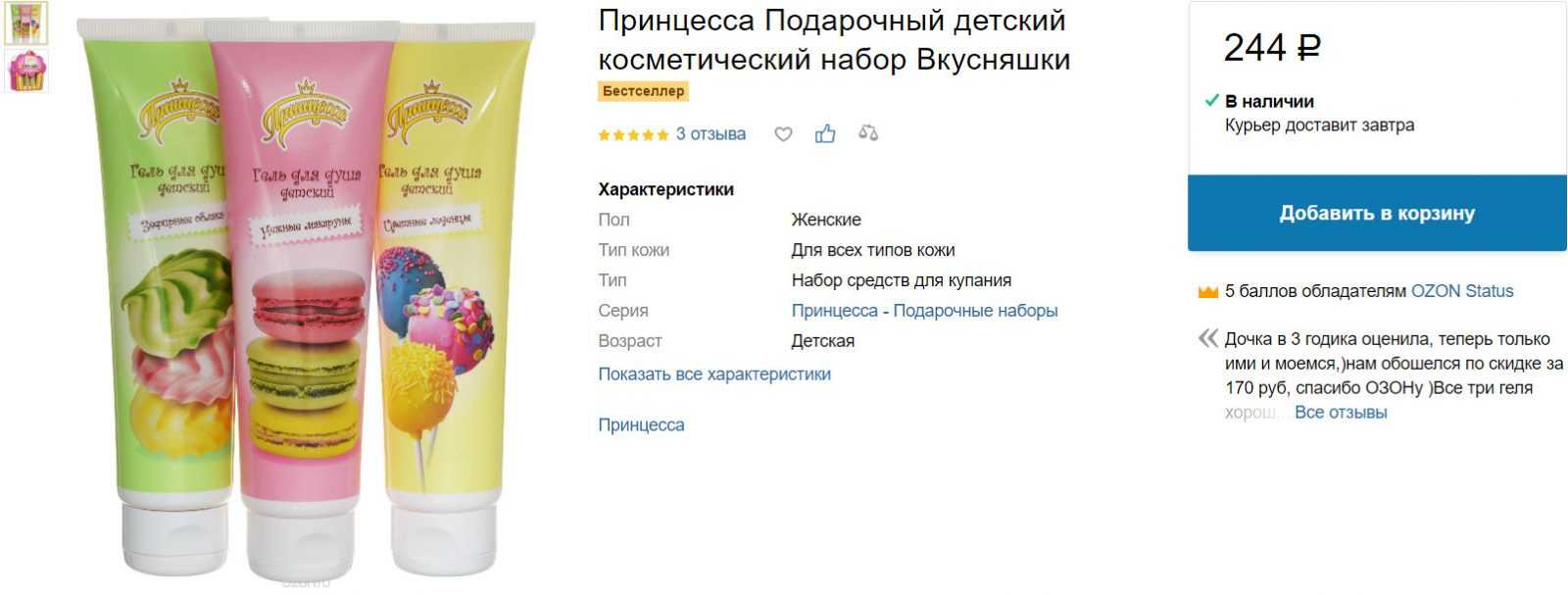
Task: Click the orange crown OZON Status icon
Action: (x=1207, y=291)
